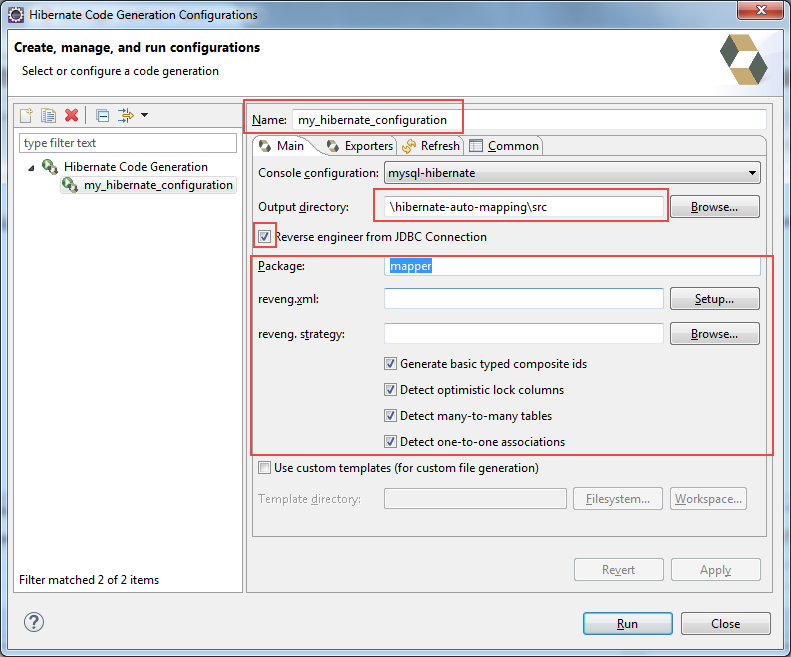The height and width of the screenshot is (657, 791).
Task: Switch to the Exporters tab
Action: pyautogui.click(x=360, y=146)
